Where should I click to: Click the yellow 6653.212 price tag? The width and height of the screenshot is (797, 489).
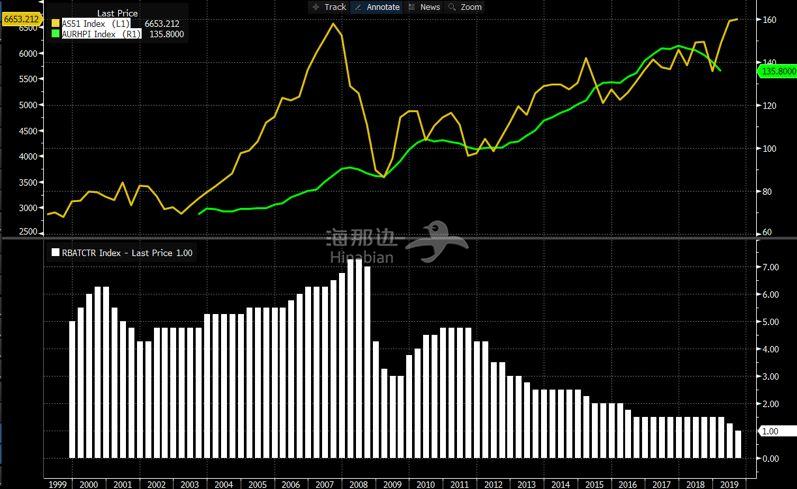tap(21, 18)
